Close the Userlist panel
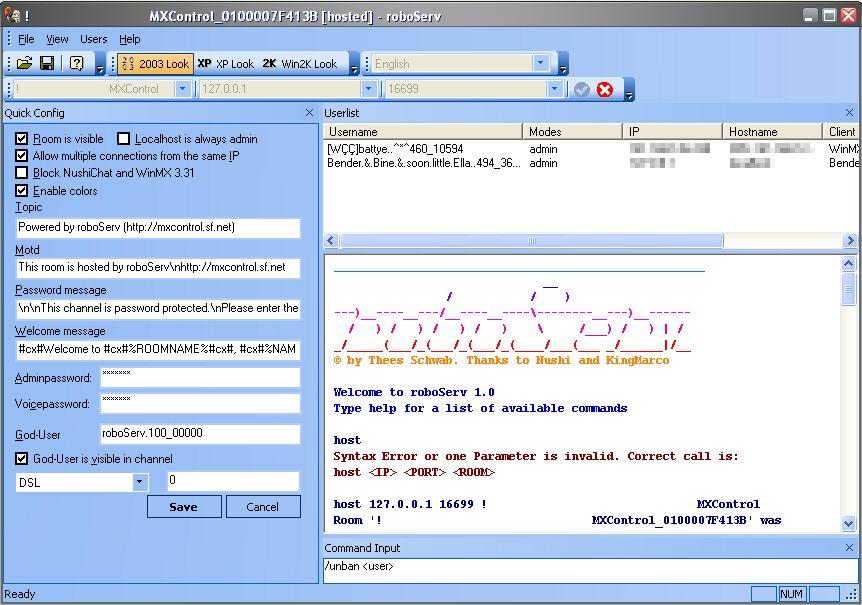This screenshot has width=862, height=605. 849,113
